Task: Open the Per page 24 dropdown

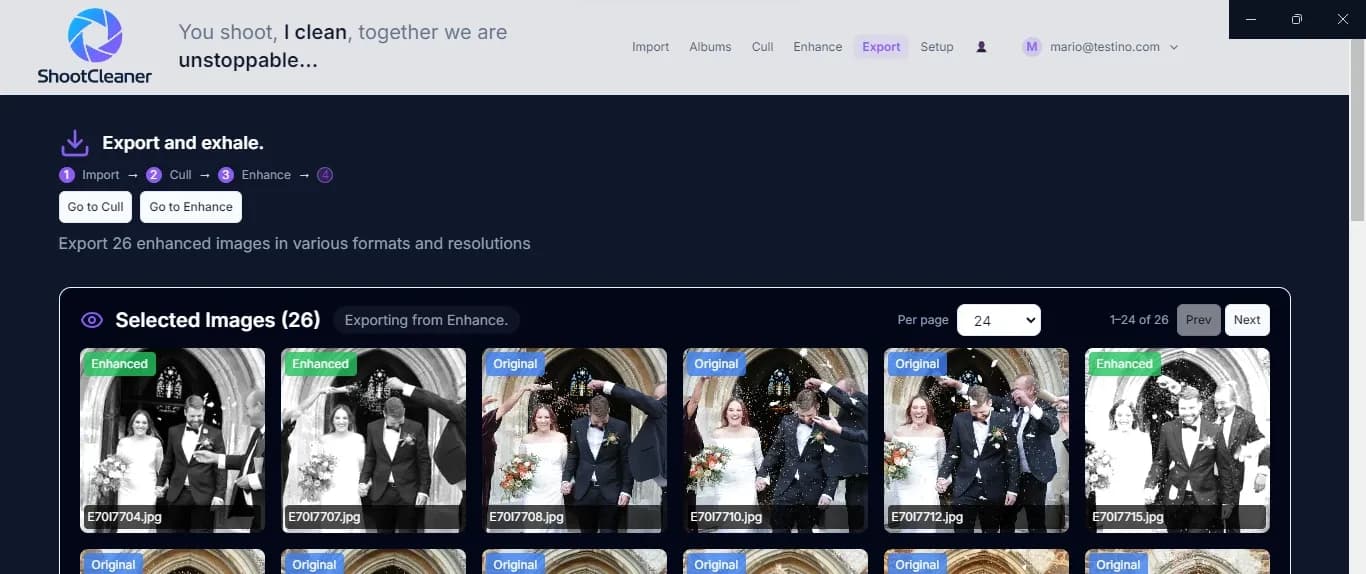Action: click(x=999, y=320)
